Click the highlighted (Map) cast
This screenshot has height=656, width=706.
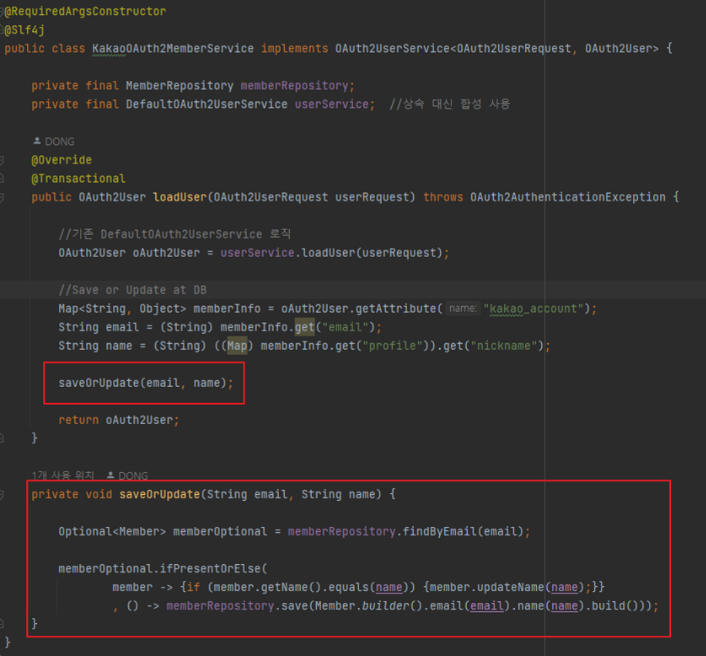[x=237, y=346]
